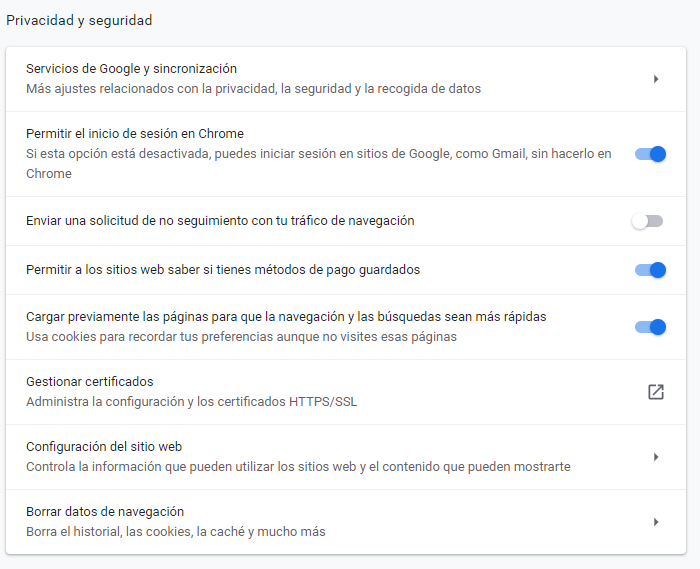Select the Permitir a los sitios web saber label
Screen dimensions: 700x569
tap(222, 270)
